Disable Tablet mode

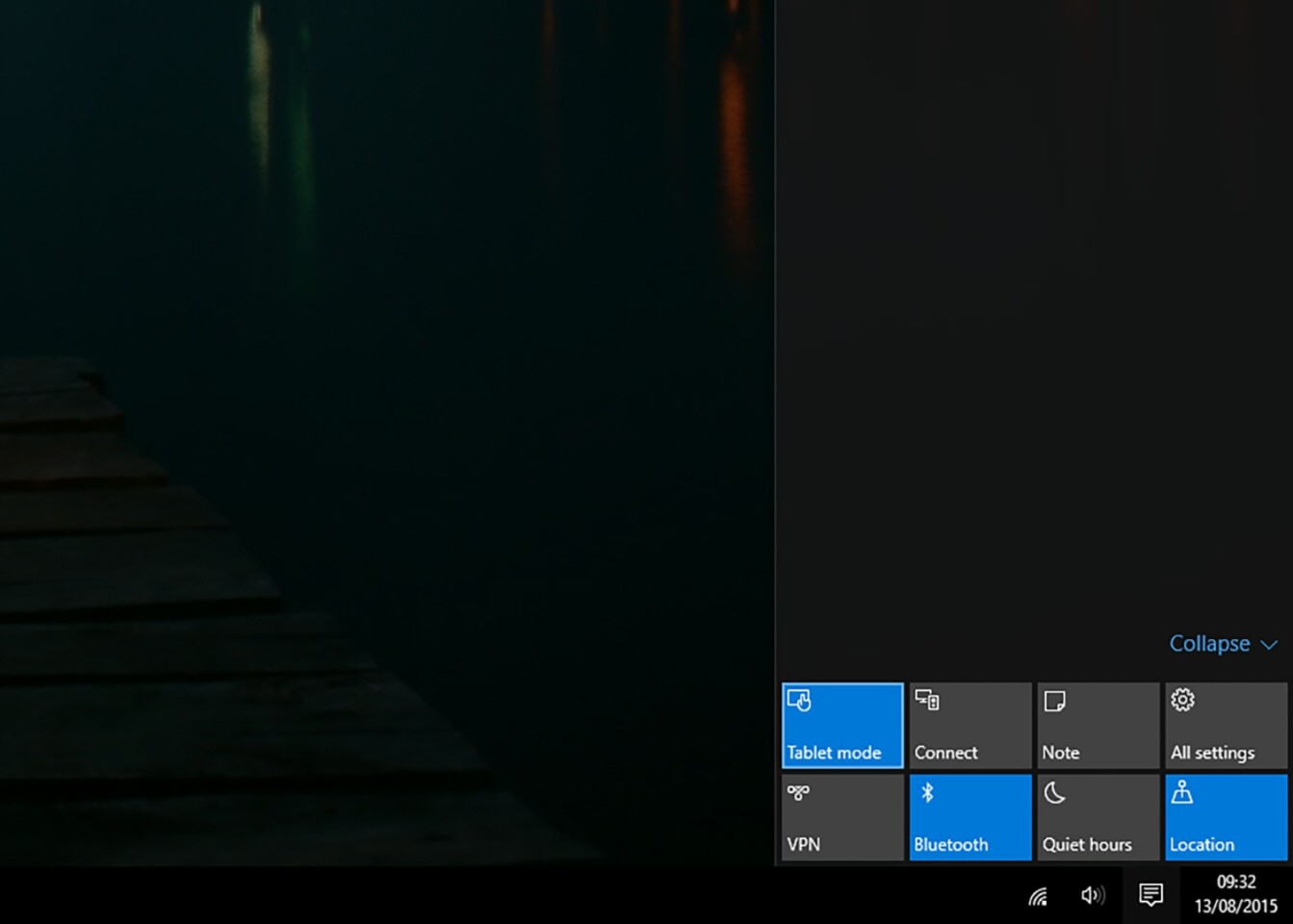[x=841, y=725]
